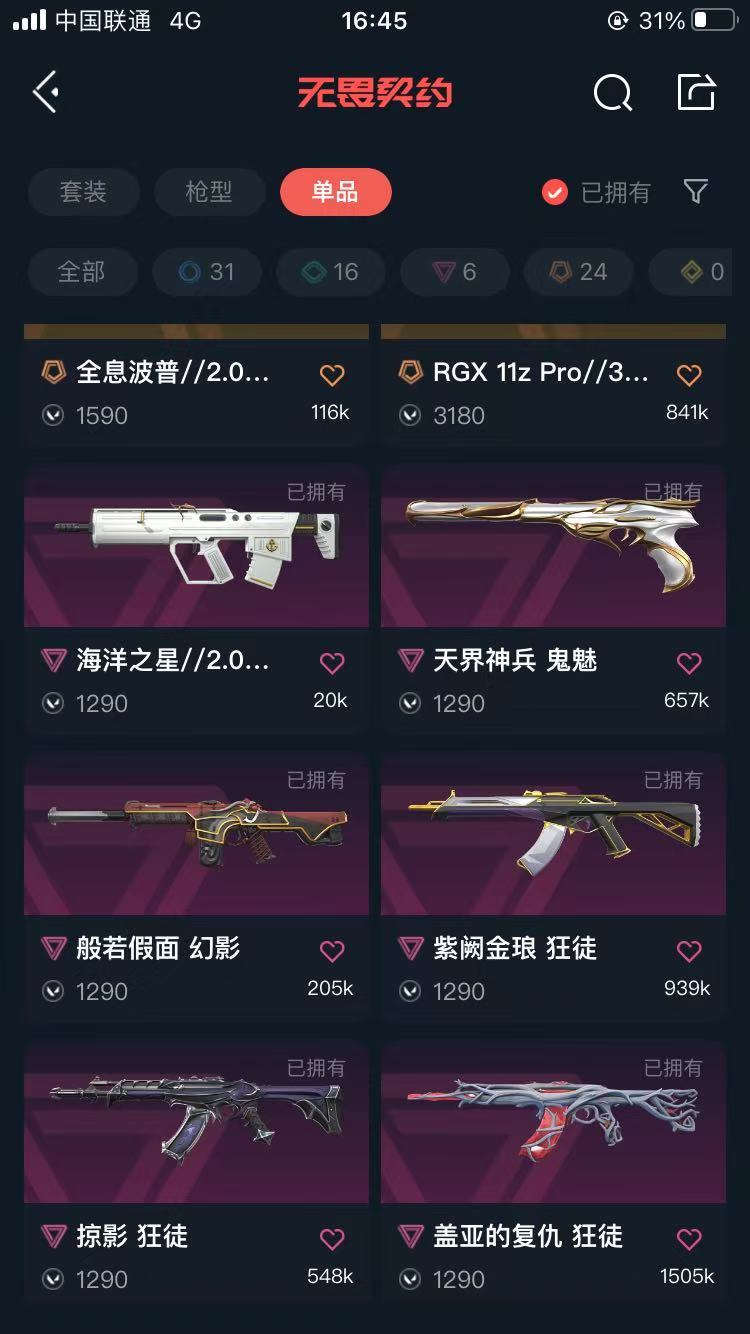Filter by green diamond tier 16
750x1334 pixels.
click(x=331, y=272)
